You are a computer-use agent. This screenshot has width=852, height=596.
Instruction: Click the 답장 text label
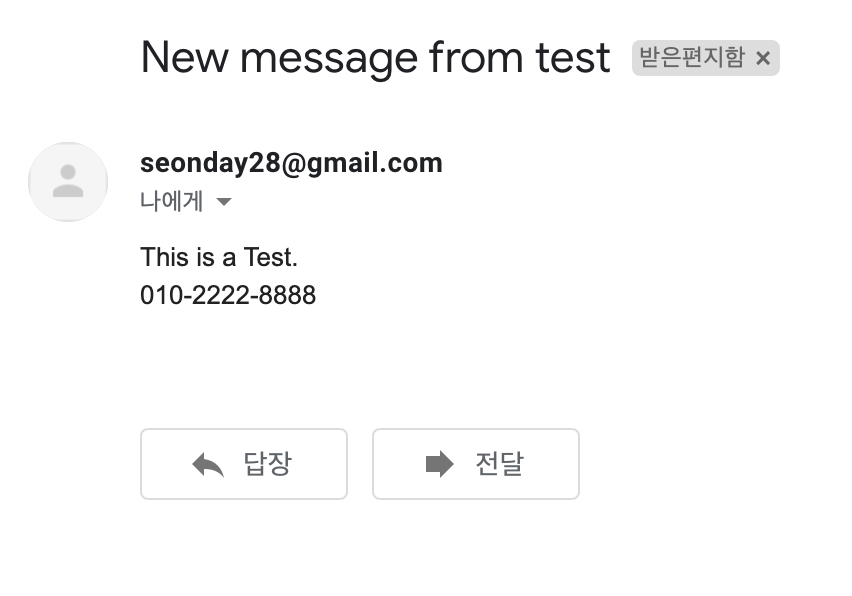coord(267,464)
